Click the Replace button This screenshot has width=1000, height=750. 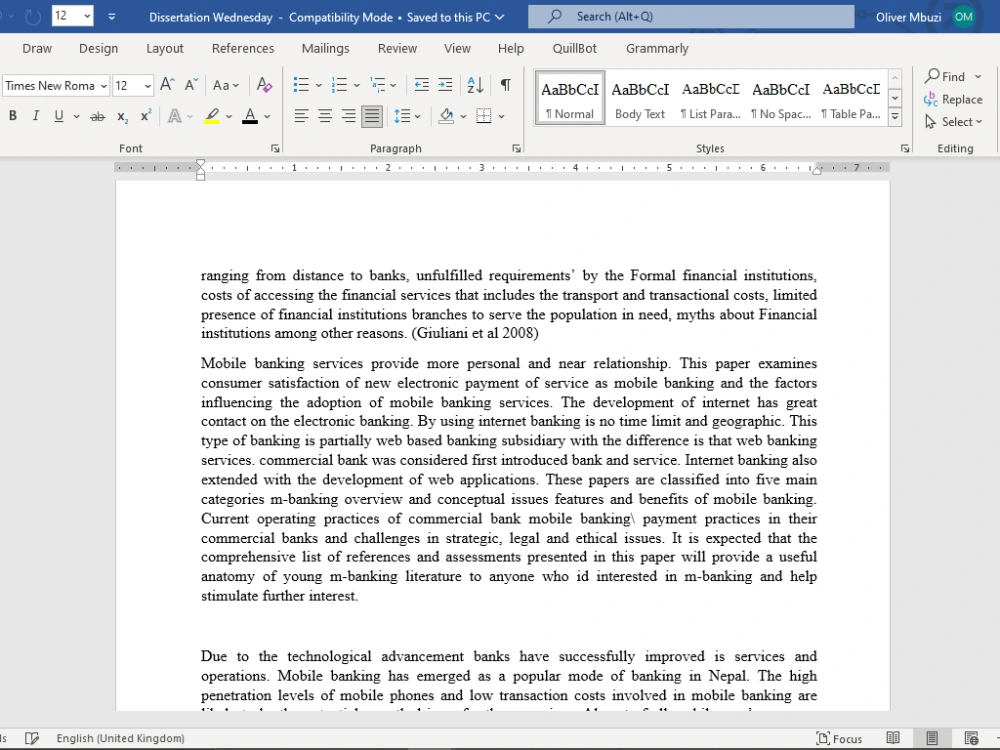coord(953,99)
